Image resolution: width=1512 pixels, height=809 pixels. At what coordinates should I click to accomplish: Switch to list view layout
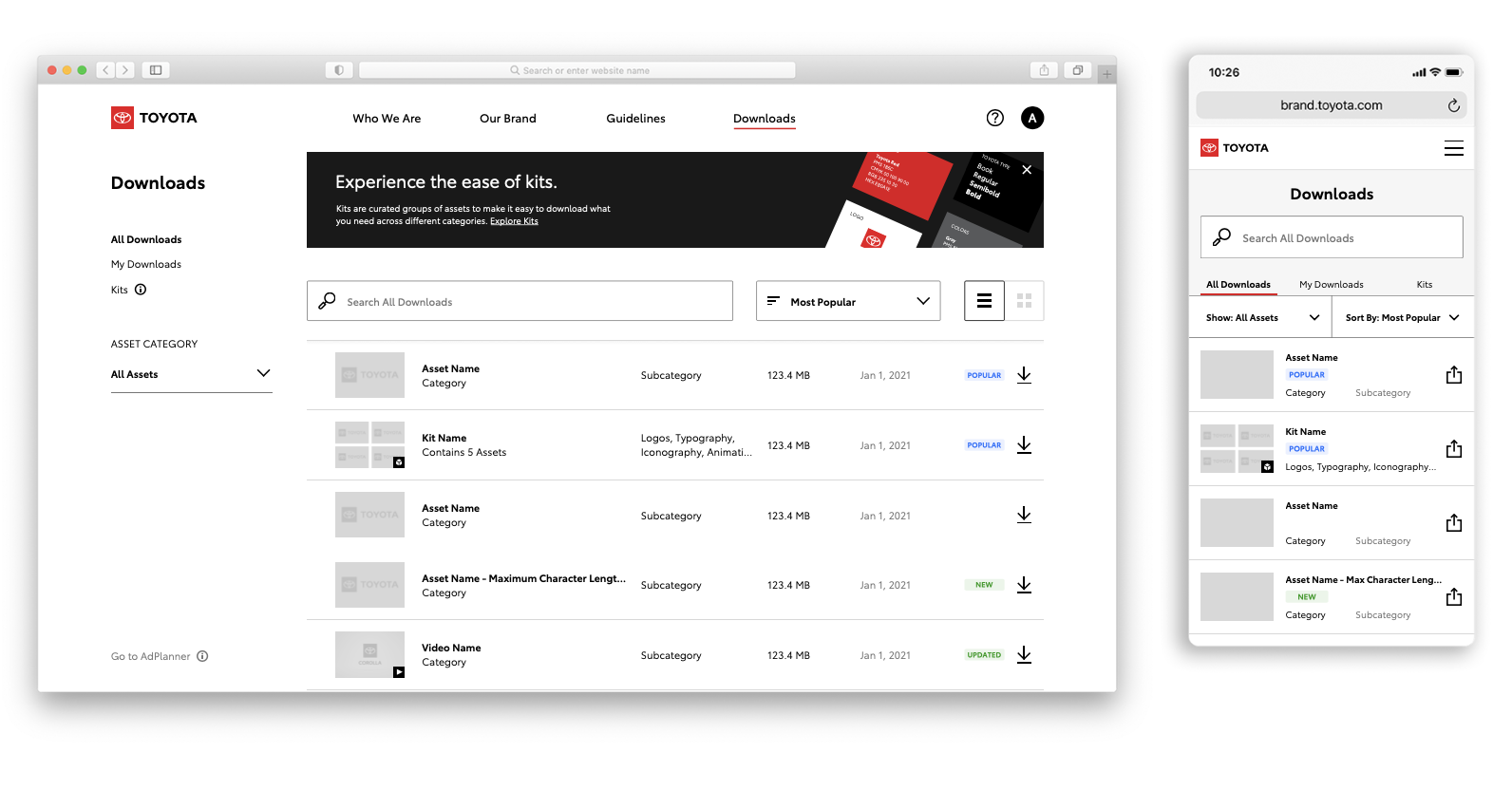(984, 301)
